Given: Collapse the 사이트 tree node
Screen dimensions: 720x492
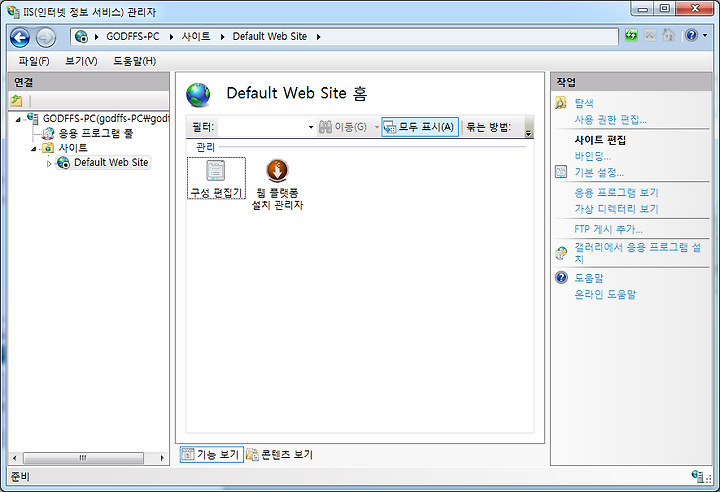Looking at the screenshot, I should tap(34, 149).
